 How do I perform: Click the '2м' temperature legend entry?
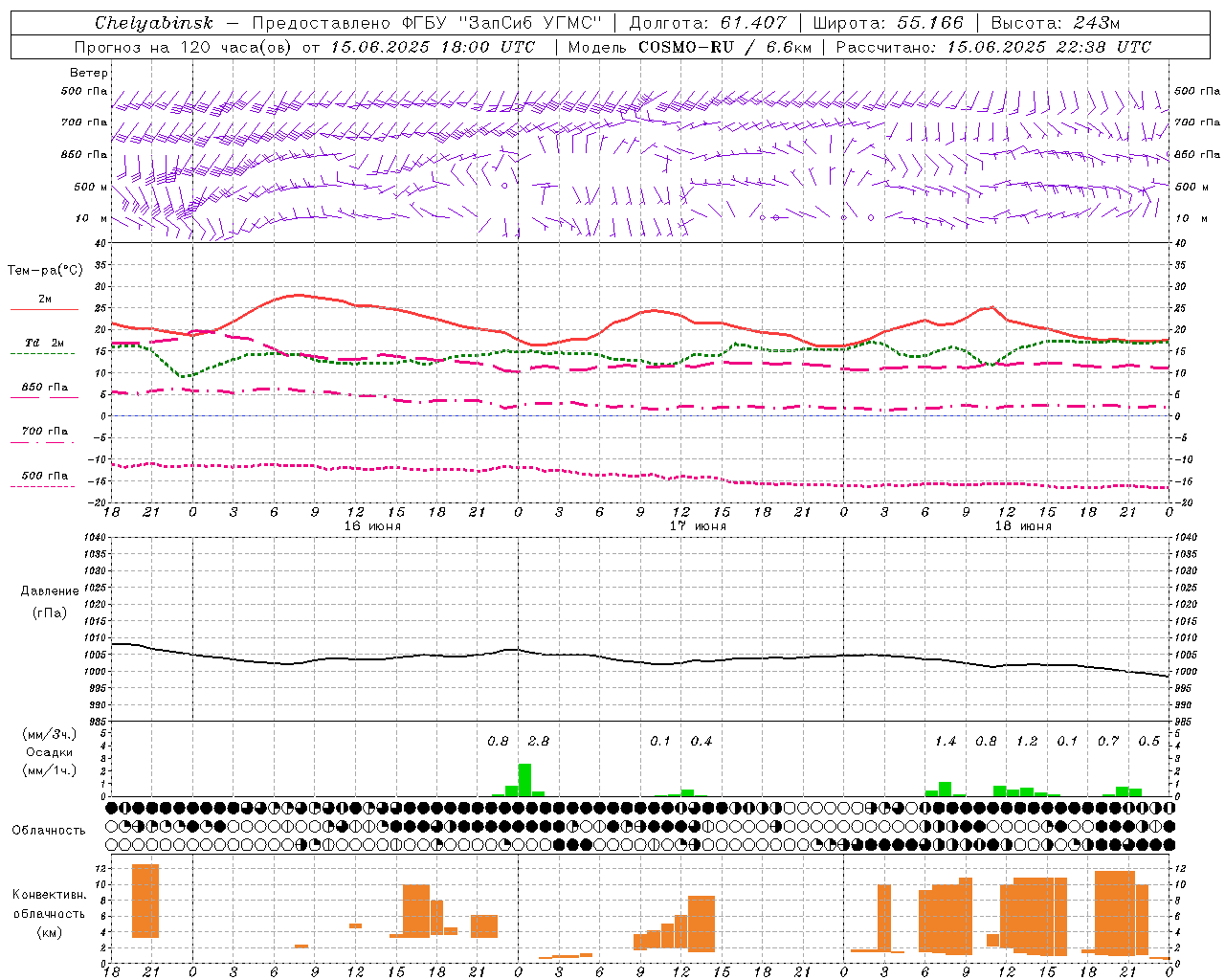coord(45,300)
